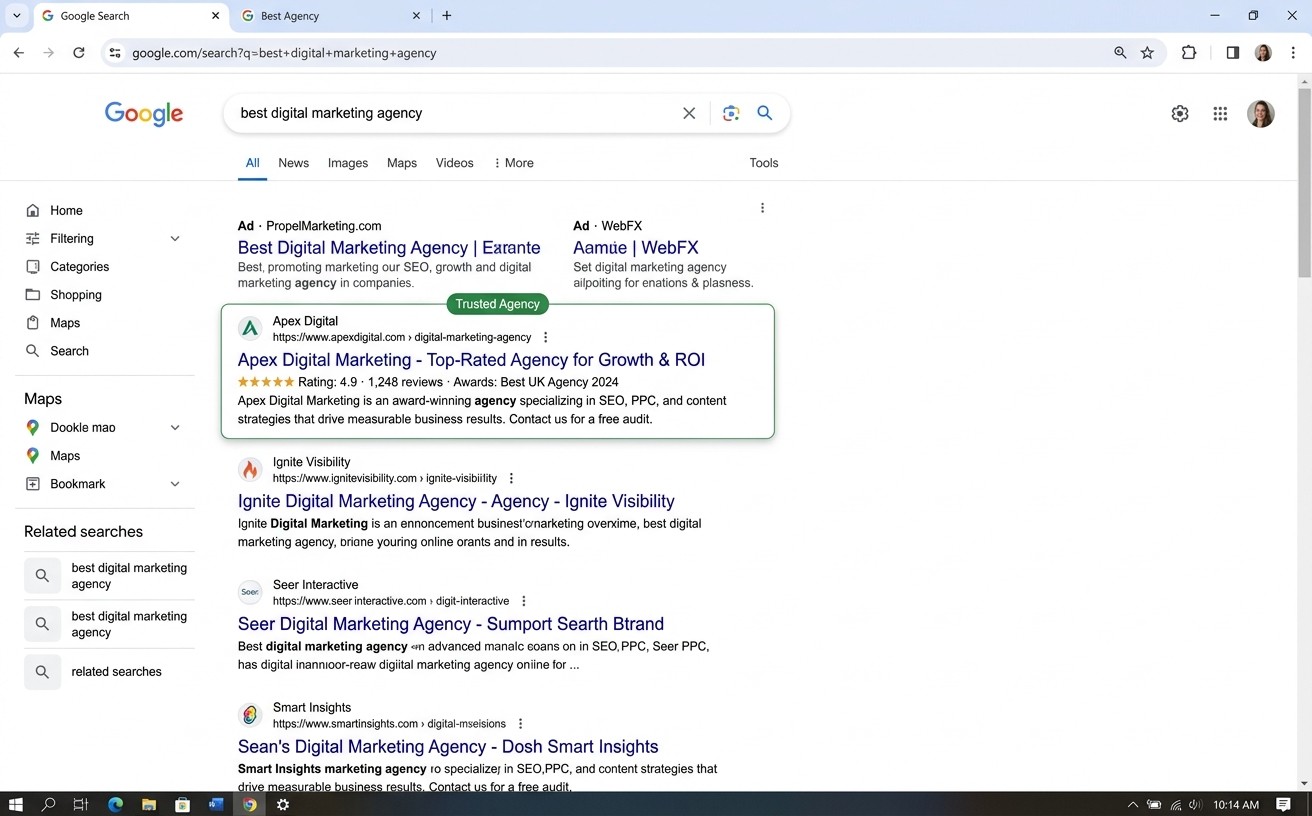1312x816 pixels.
Task: Open Chrome side panel
Action: tap(1233, 53)
